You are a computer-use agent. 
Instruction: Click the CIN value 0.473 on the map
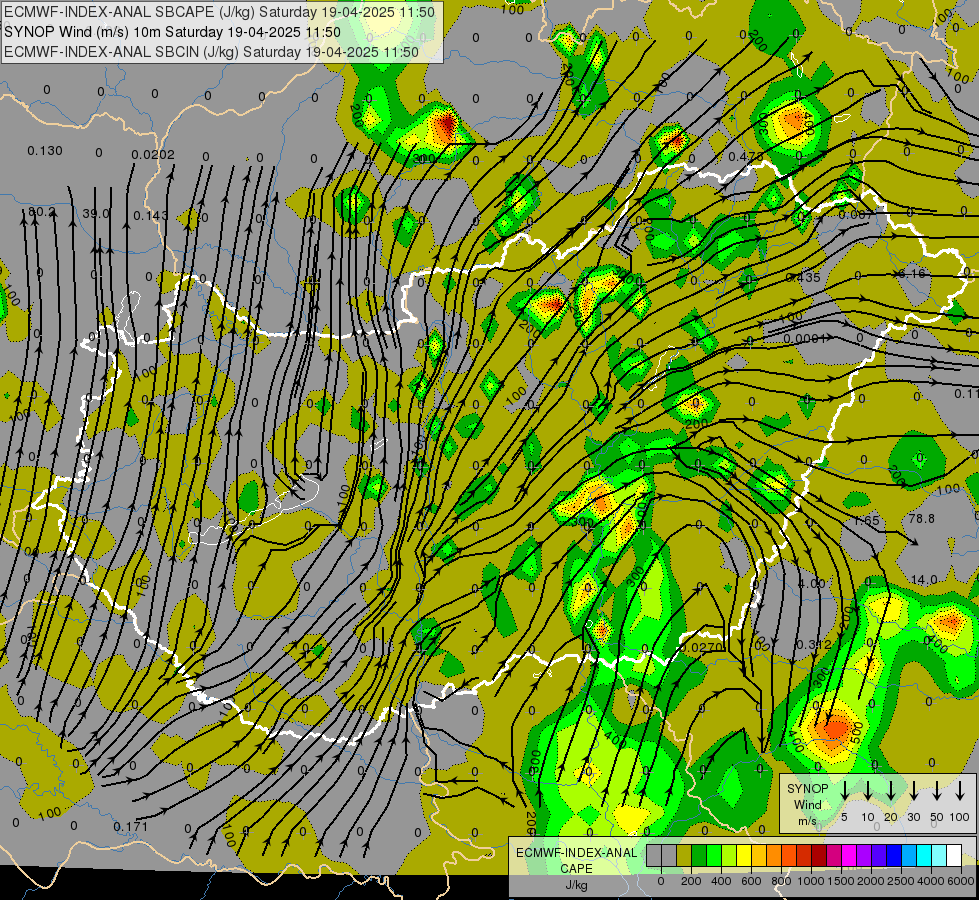pos(746,156)
